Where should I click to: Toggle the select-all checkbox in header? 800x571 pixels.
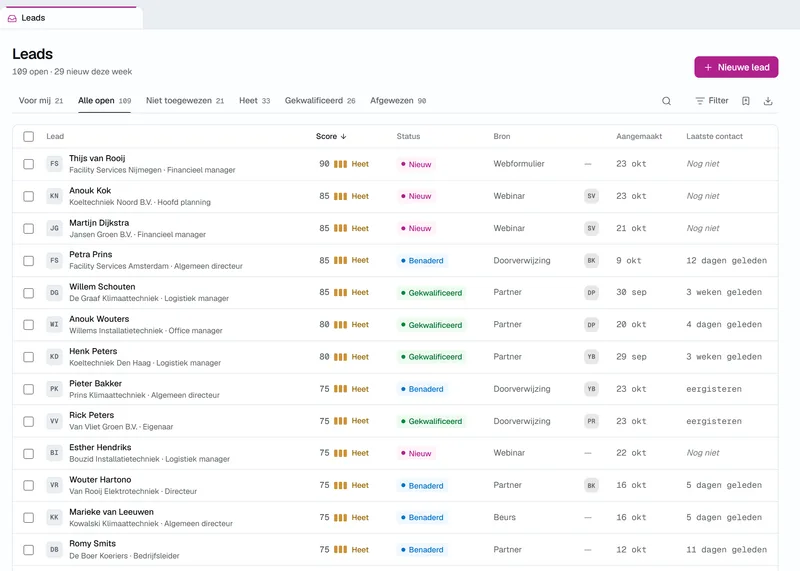coord(29,136)
